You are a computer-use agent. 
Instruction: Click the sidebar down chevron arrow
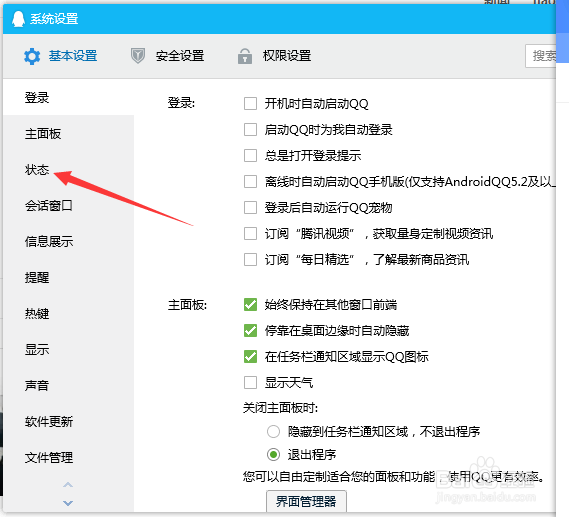click(68, 503)
